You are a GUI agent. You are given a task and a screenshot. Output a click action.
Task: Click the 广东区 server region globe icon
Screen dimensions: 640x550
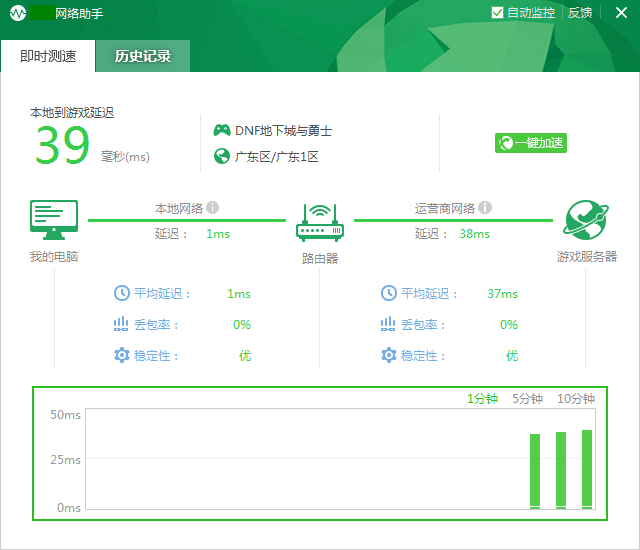click(x=222, y=156)
